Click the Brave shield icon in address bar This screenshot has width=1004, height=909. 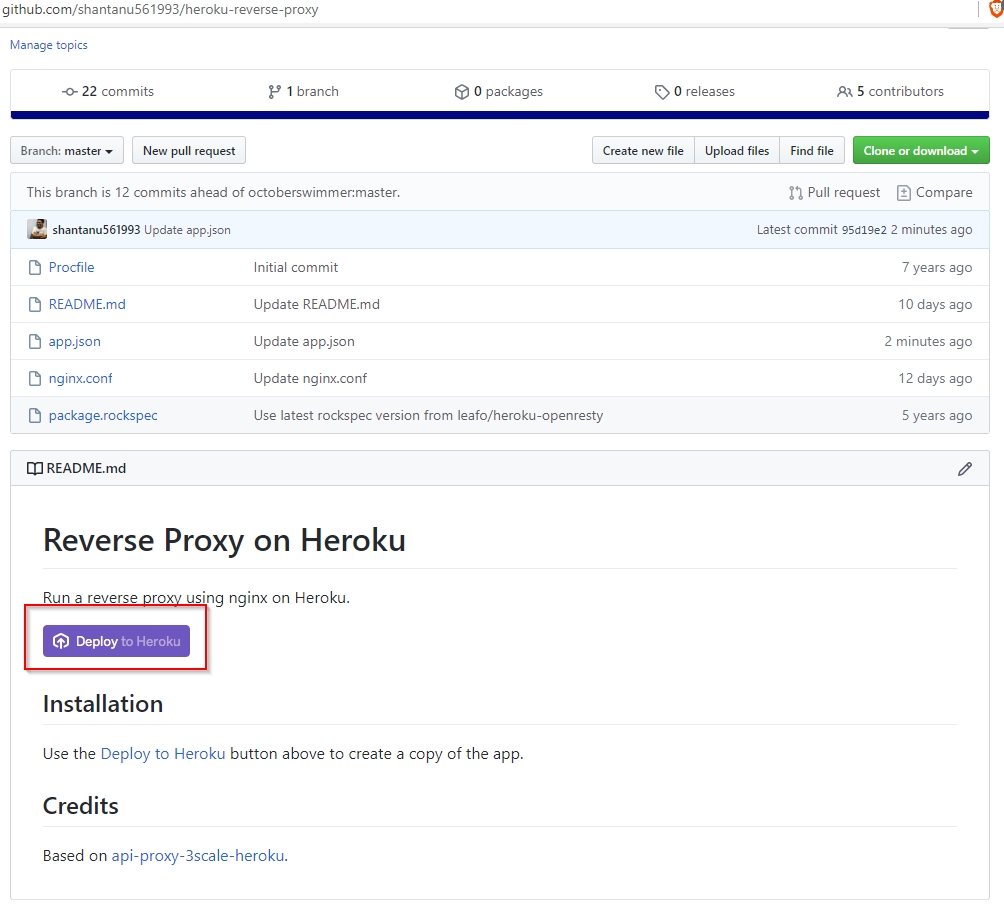point(995,9)
